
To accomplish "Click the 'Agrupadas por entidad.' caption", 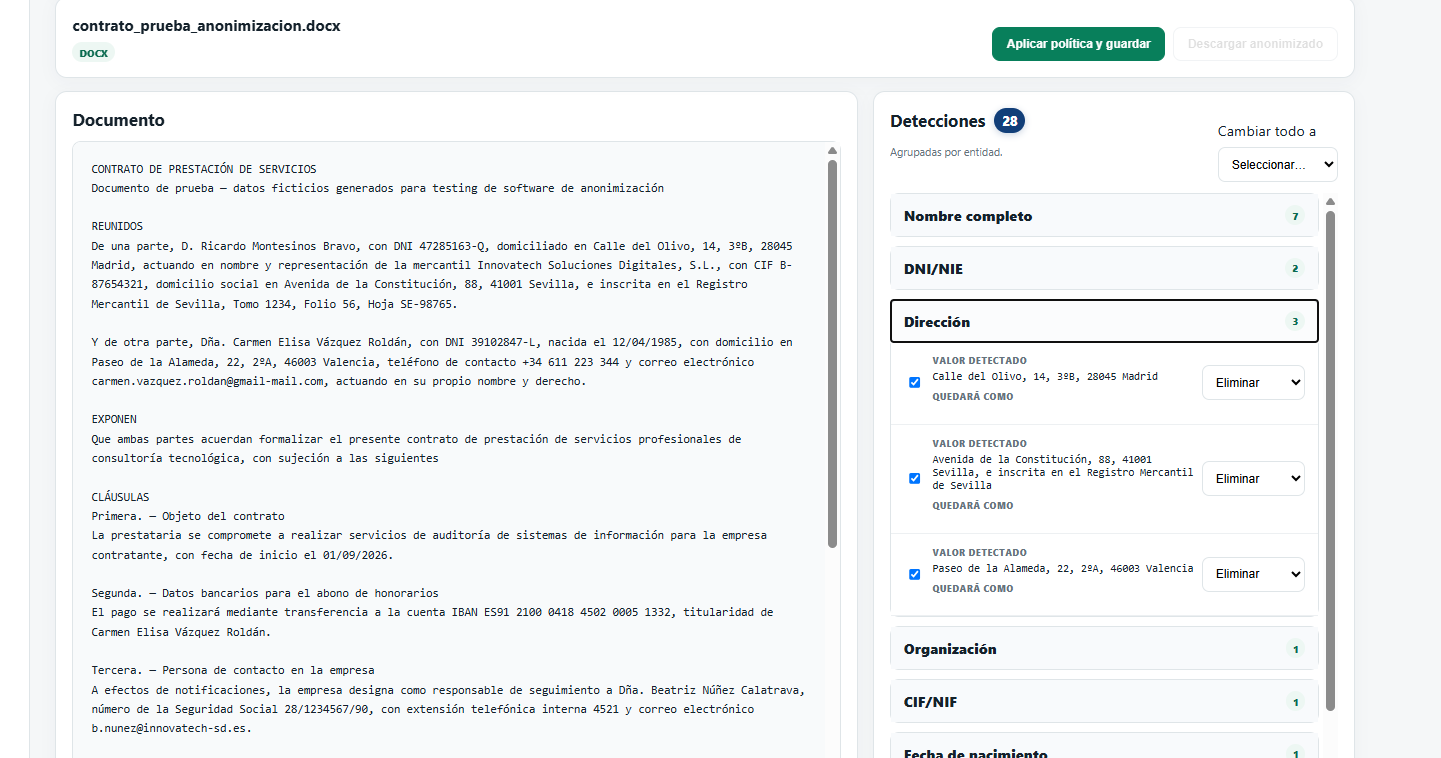I will tap(946, 153).
